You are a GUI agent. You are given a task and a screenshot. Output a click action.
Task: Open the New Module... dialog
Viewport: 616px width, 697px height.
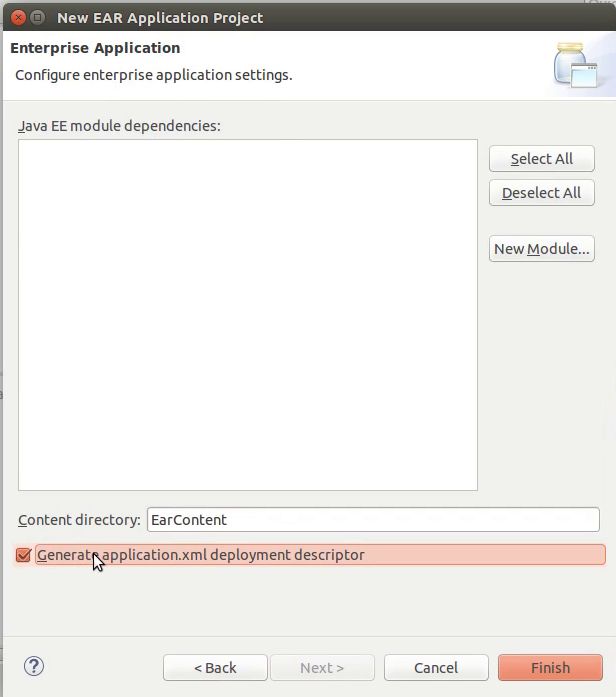coord(542,249)
